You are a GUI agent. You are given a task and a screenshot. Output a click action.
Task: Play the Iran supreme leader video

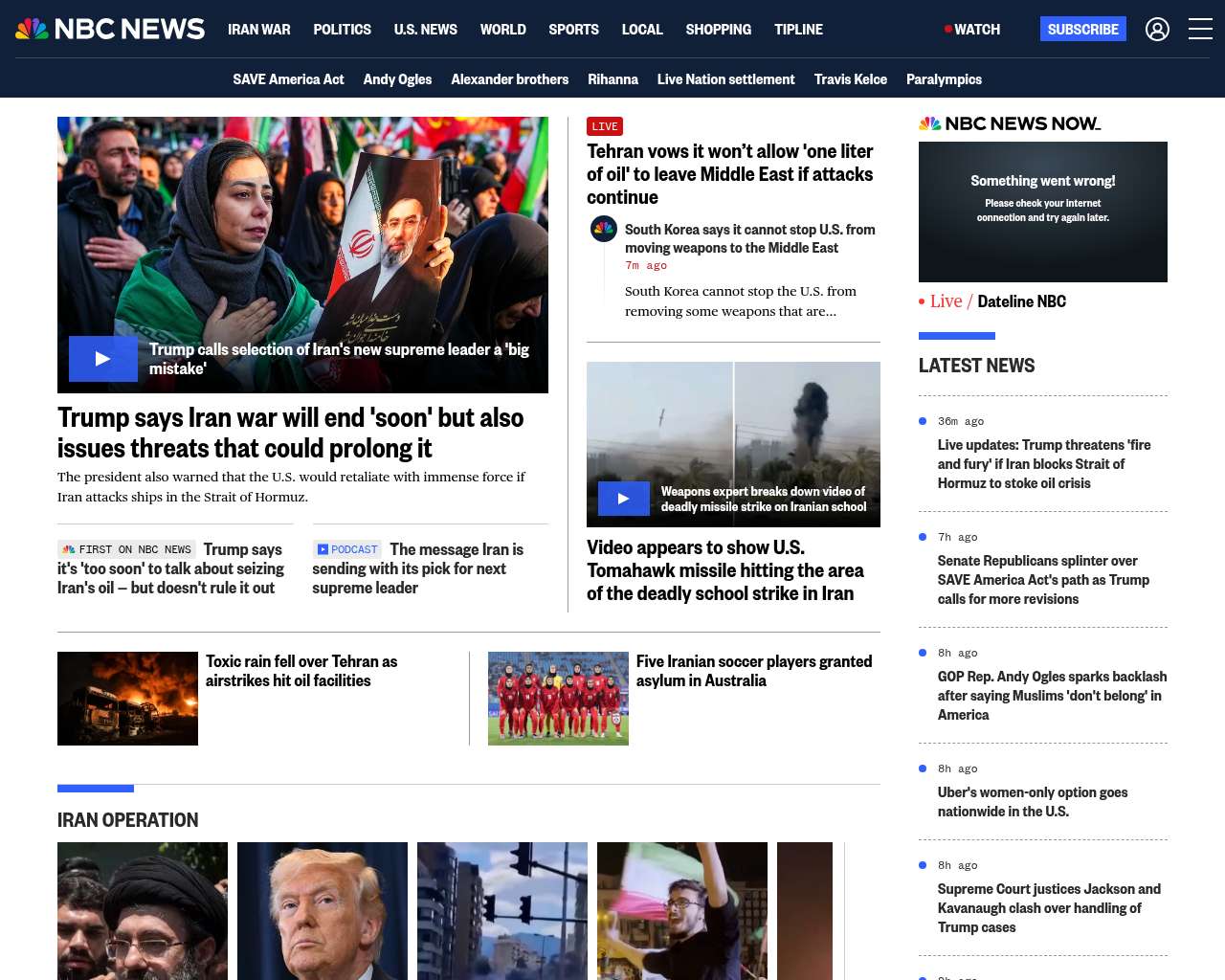pyautogui.click(x=103, y=359)
